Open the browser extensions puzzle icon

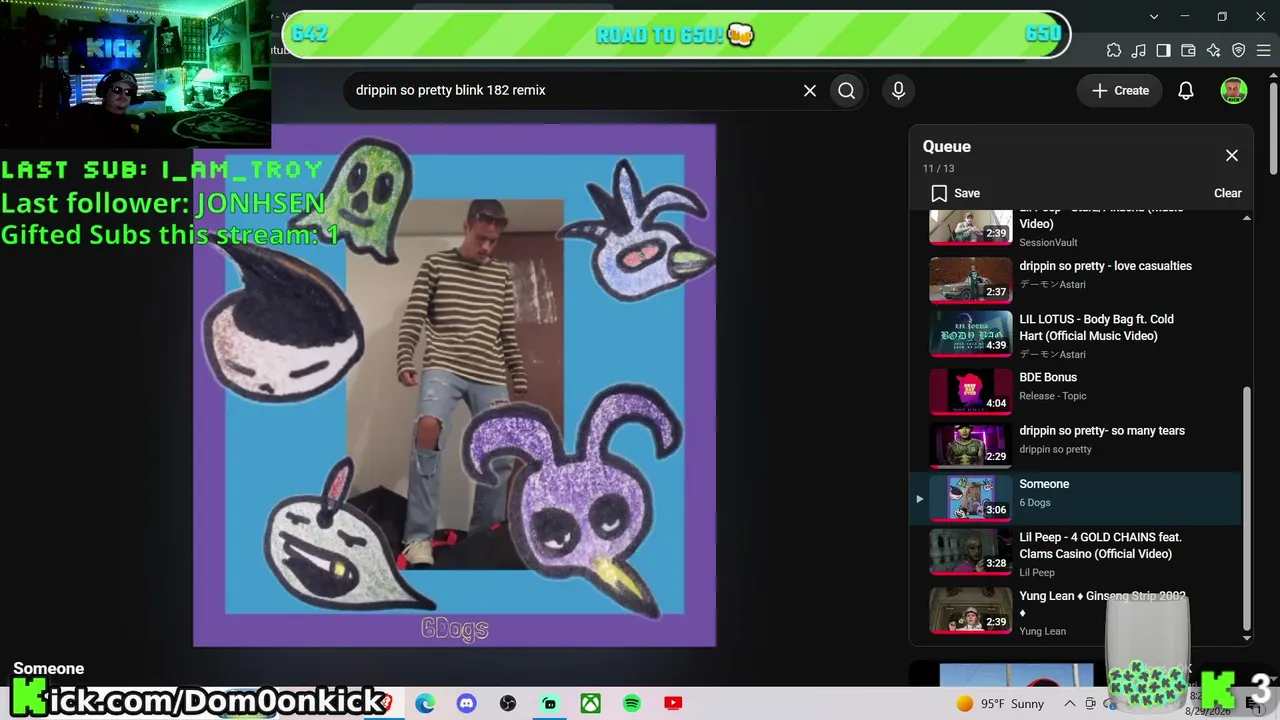point(1114,51)
